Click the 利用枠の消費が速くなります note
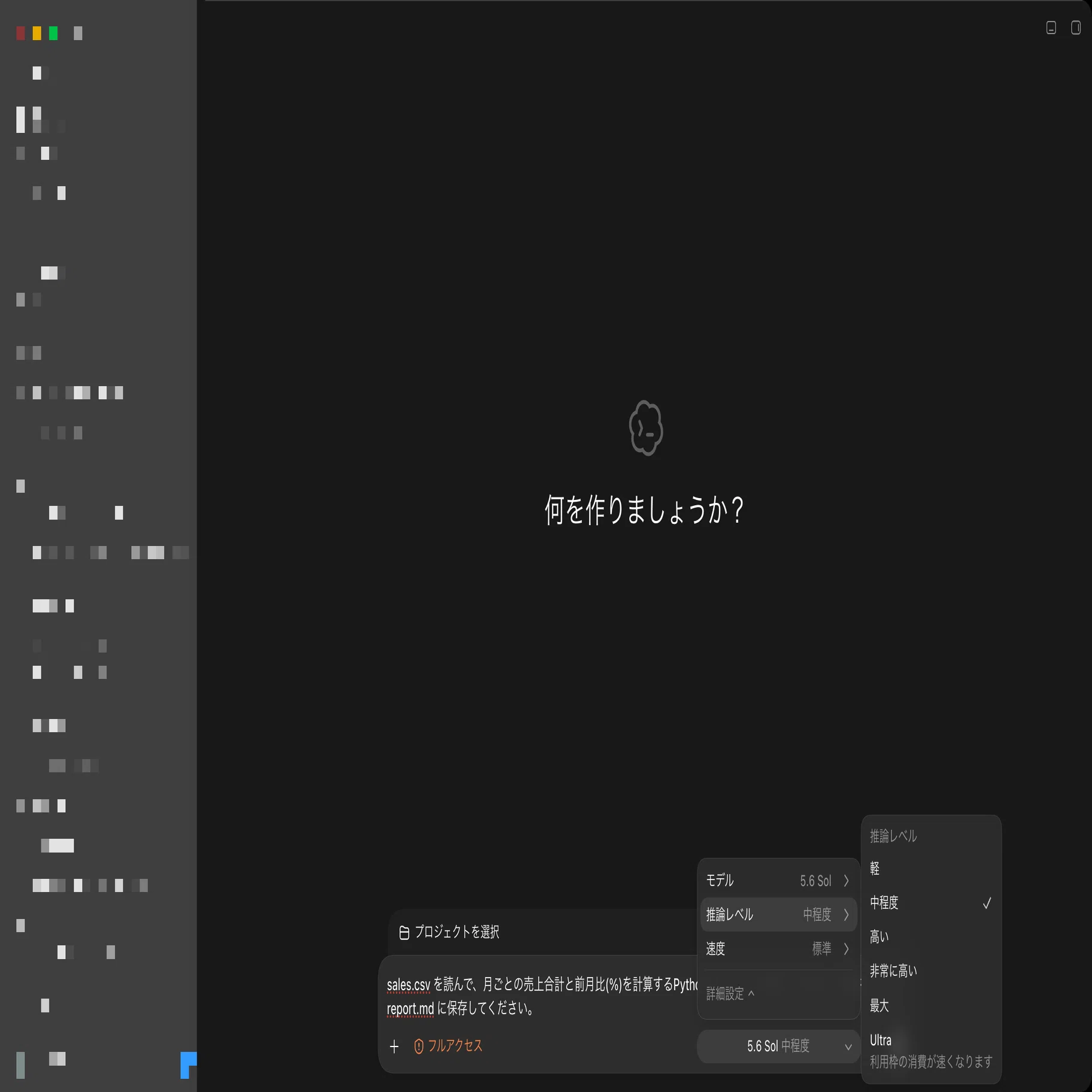This screenshot has width=1092, height=1092. pos(931,1062)
